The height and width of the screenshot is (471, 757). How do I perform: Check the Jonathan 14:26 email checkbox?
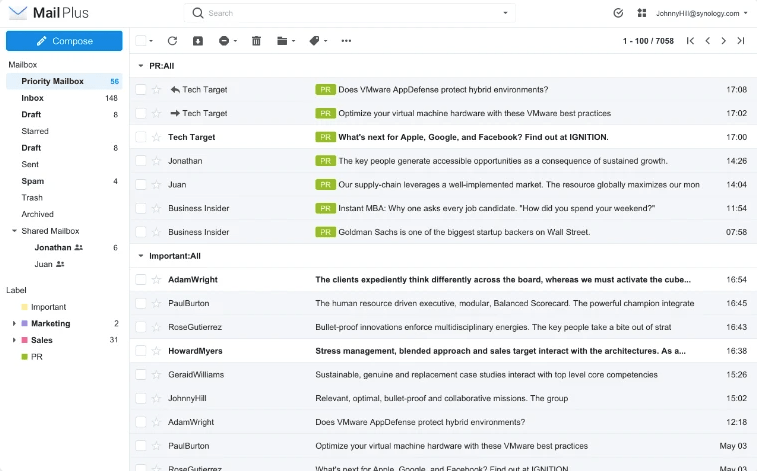140,161
